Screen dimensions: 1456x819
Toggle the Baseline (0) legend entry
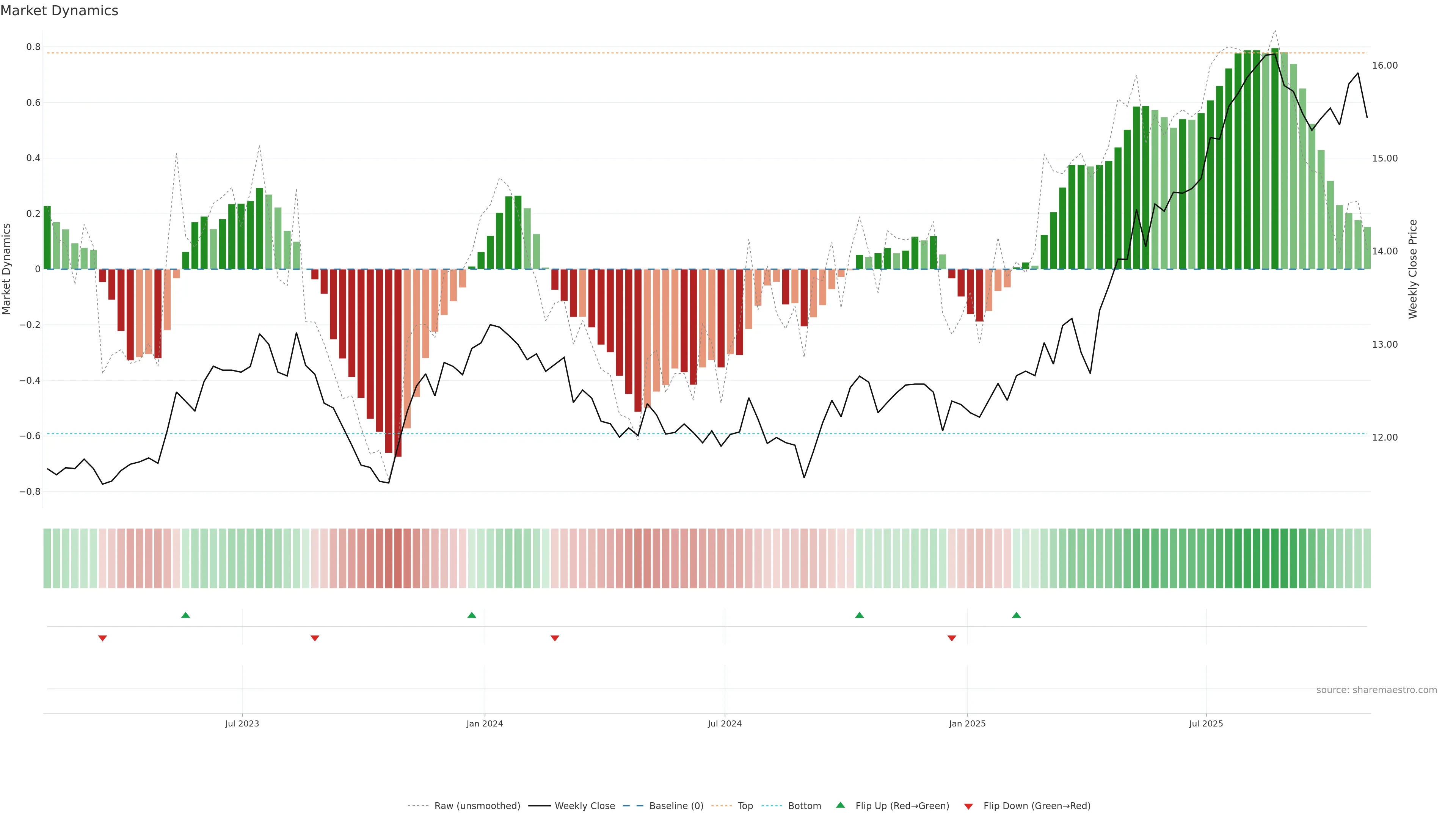click(676, 806)
